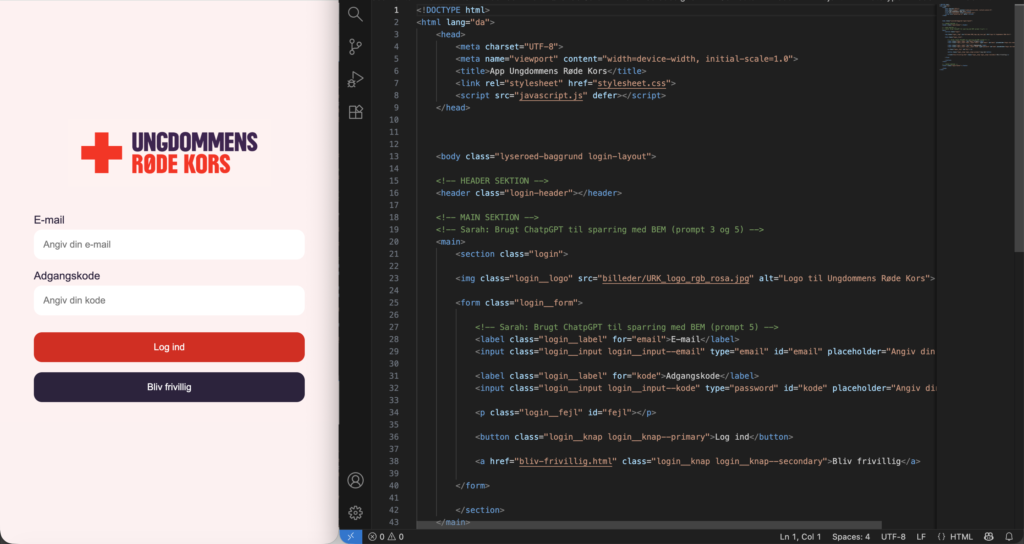
Task: Click the blue remote window indicator
Action: click(351, 537)
